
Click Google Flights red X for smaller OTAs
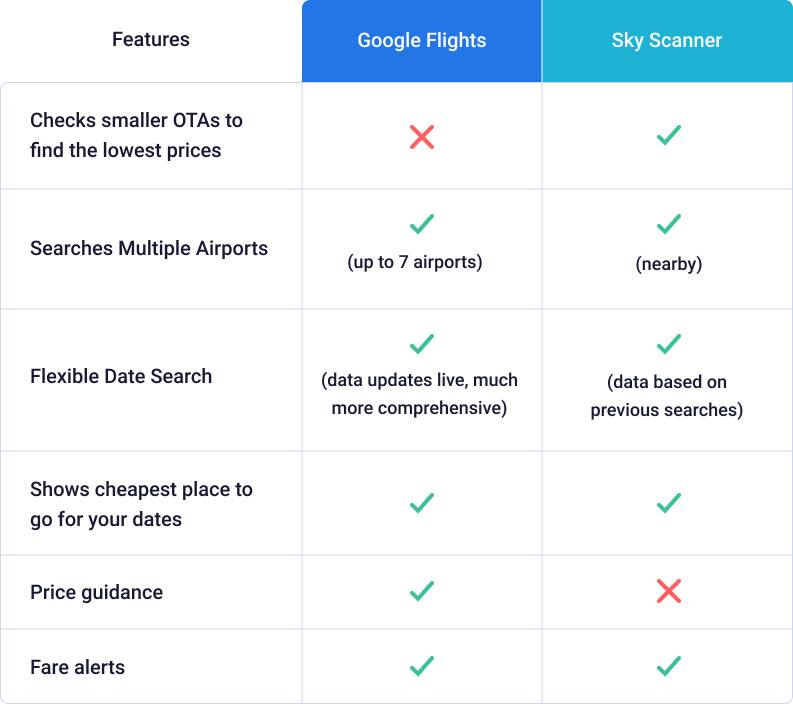click(x=422, y=136)
